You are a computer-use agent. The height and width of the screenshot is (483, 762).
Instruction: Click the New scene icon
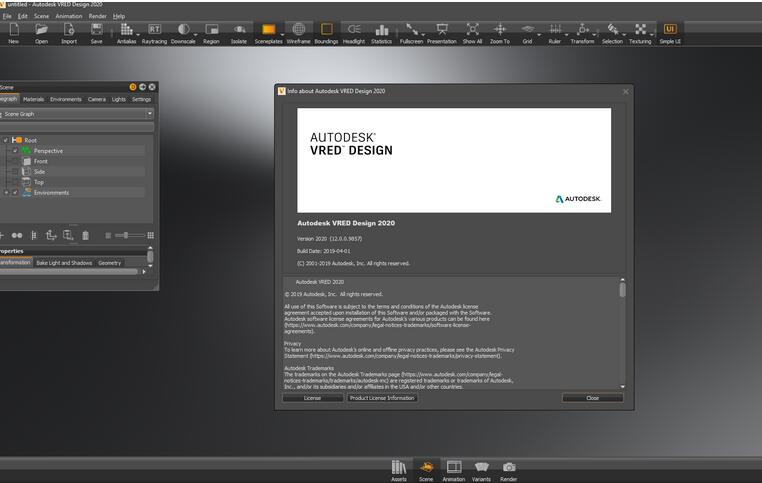coord(14,30)
